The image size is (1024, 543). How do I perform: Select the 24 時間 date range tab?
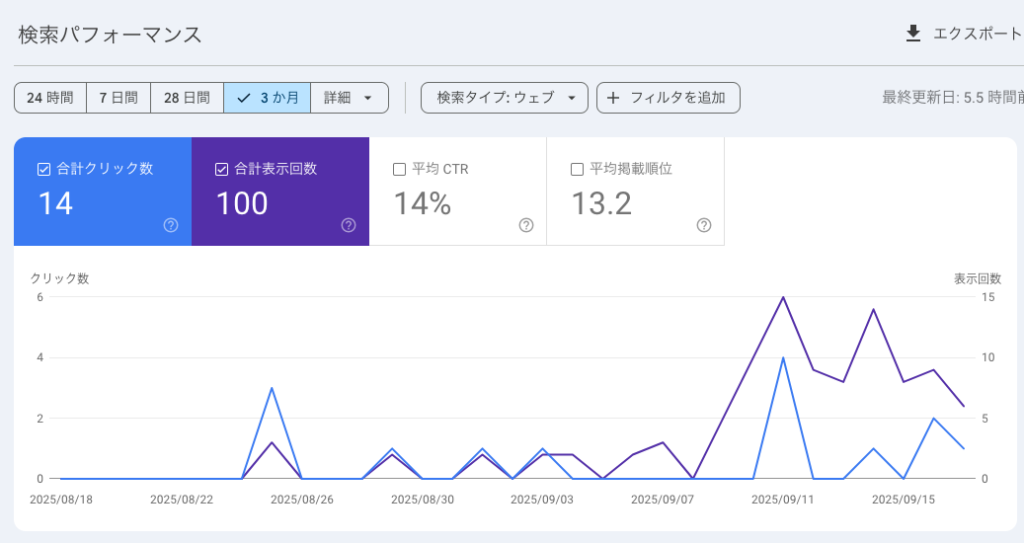[50, 98]
